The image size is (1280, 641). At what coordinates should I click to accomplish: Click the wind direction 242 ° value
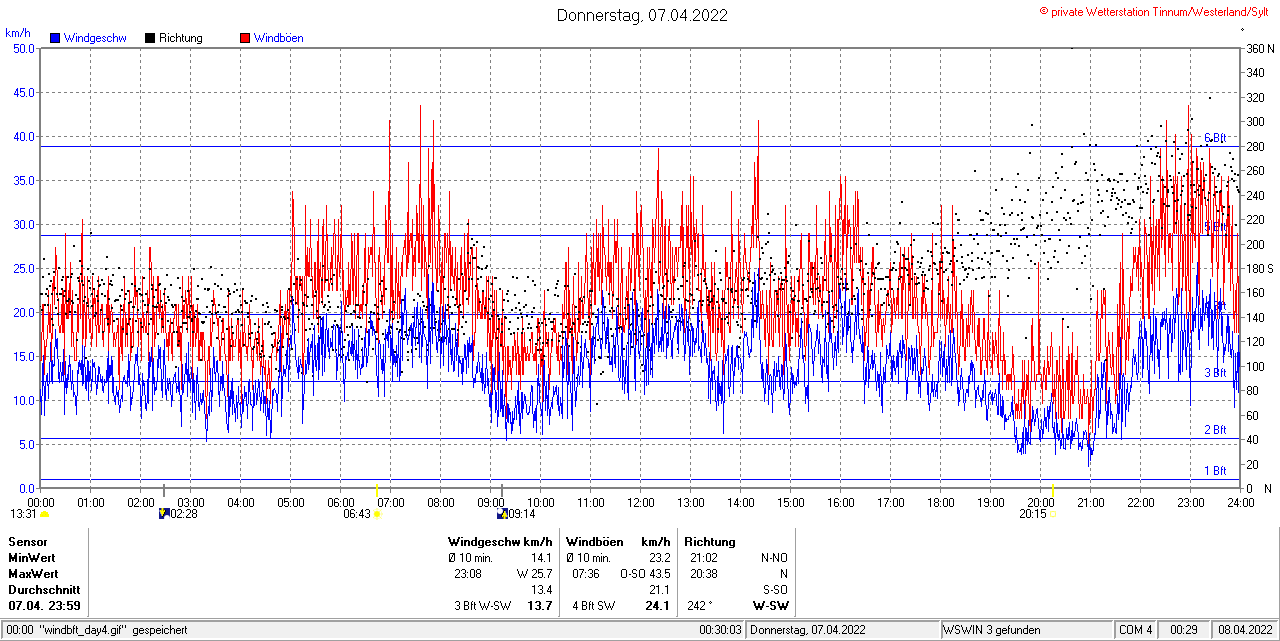pyautogui.click(x=698, y=606)
